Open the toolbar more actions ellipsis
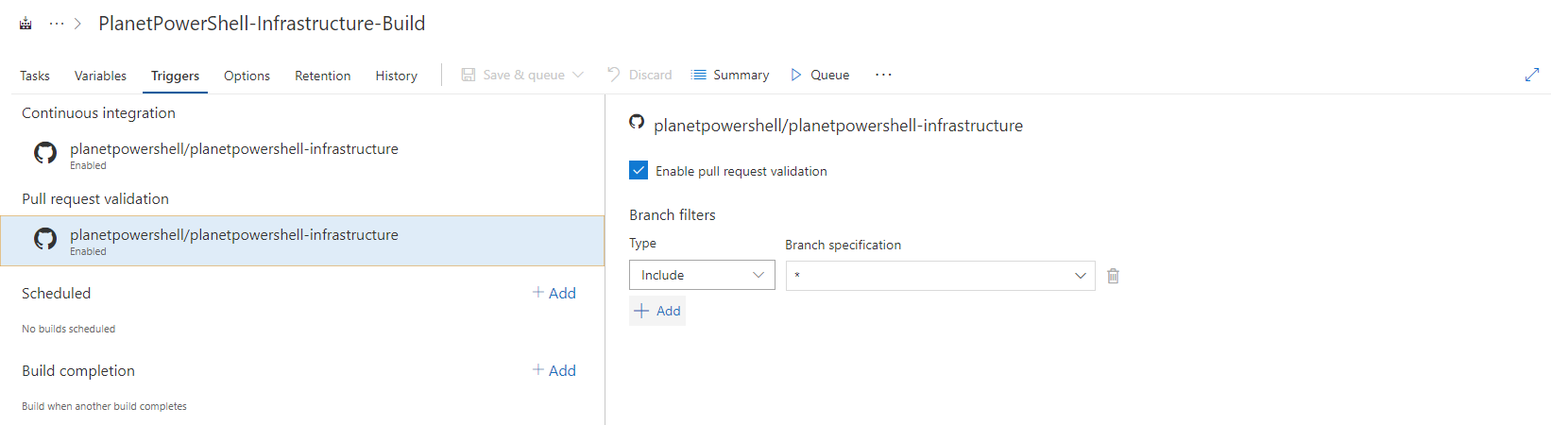The image size is (1568, 425). tap(883, 75)
